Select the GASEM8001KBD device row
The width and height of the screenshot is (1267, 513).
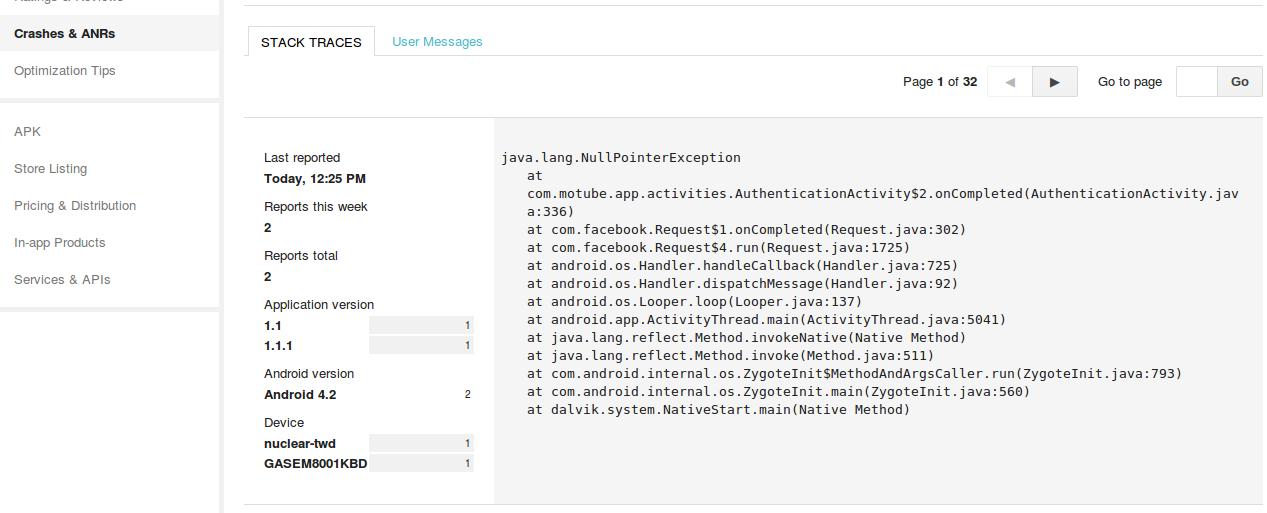[x=368, y=464]
